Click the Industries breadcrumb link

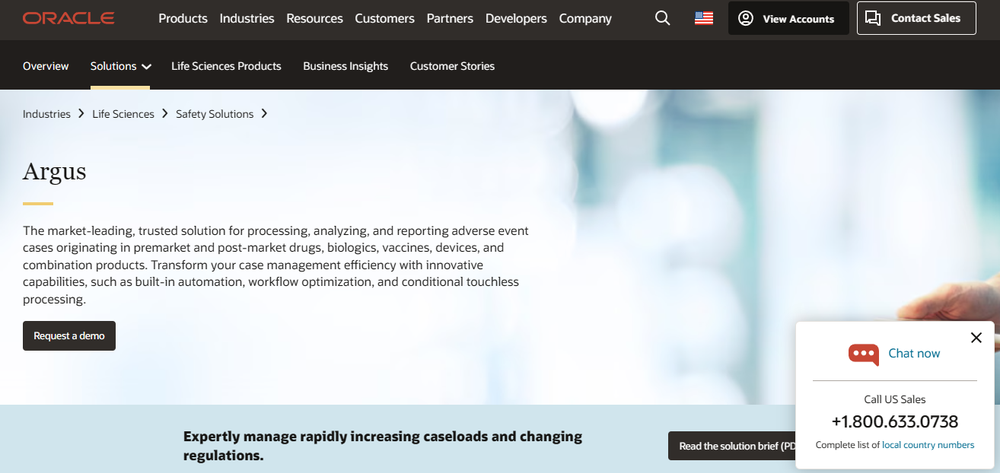tap(47, 114)
